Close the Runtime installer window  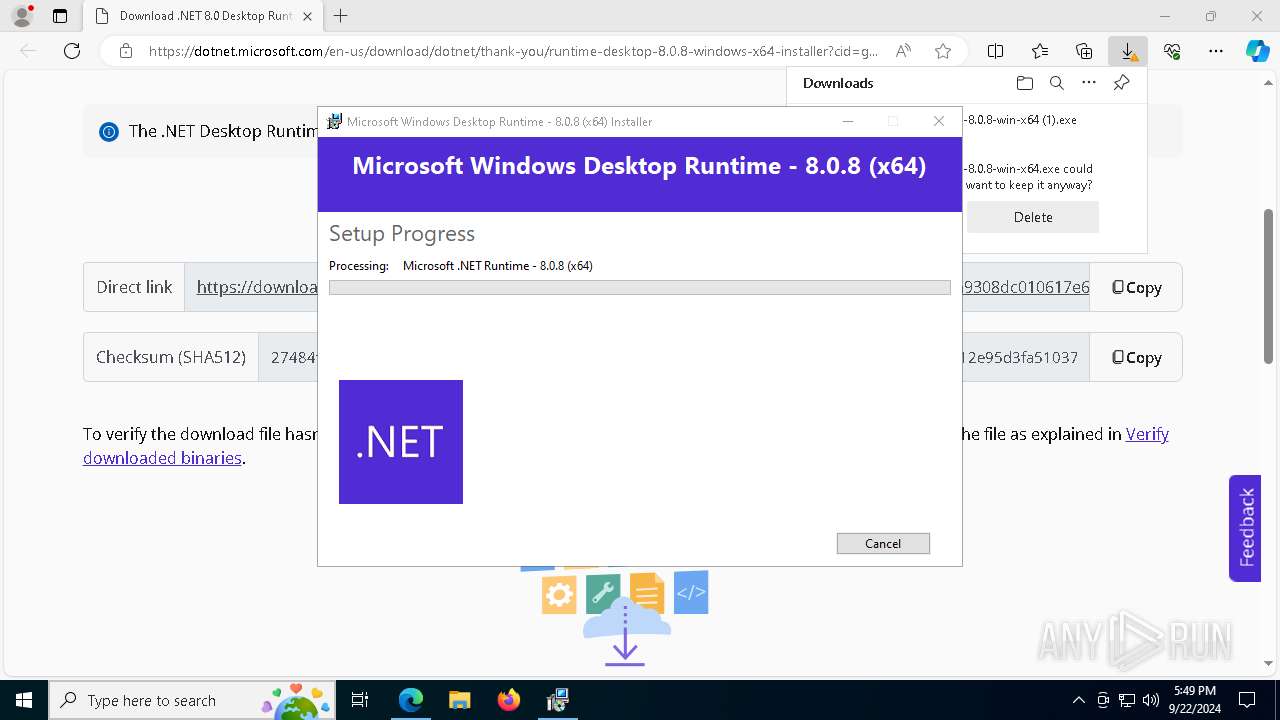click(938, 121)
